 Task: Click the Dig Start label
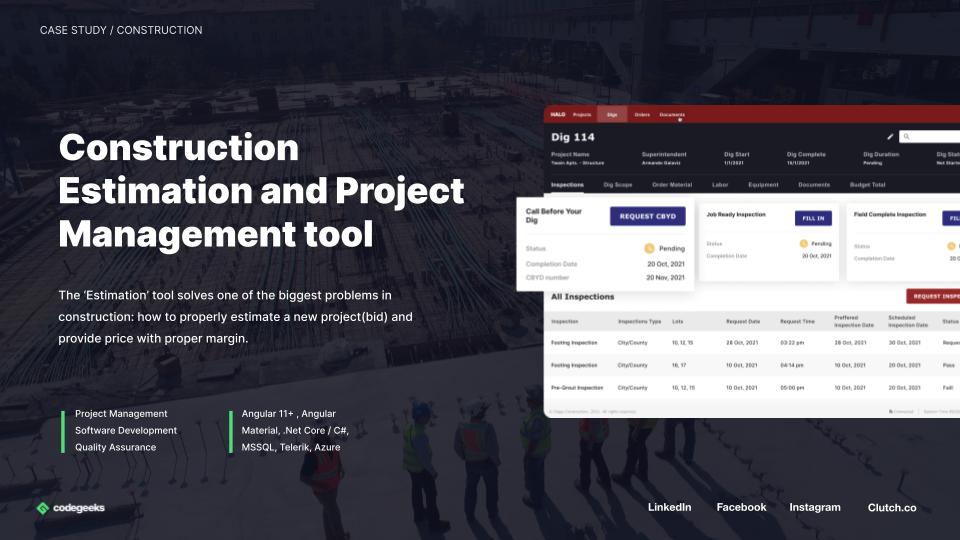(x=737, y=154)
